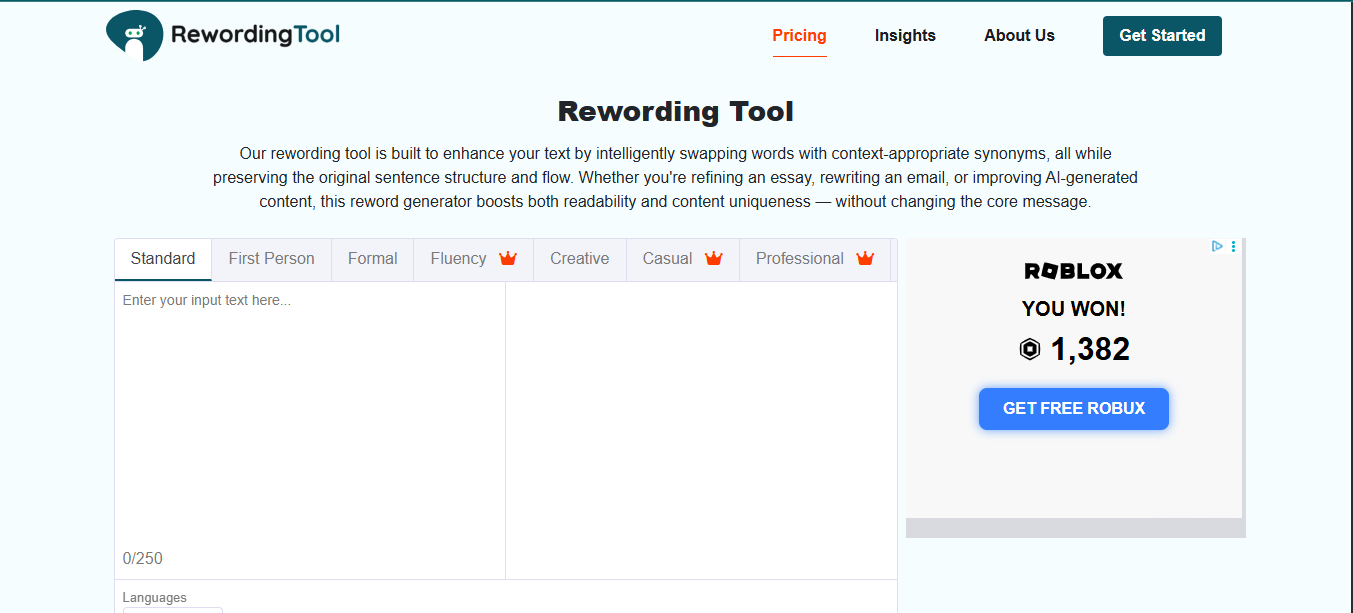Click the Robux hexagon coin icon

(x=1030, y=349)
